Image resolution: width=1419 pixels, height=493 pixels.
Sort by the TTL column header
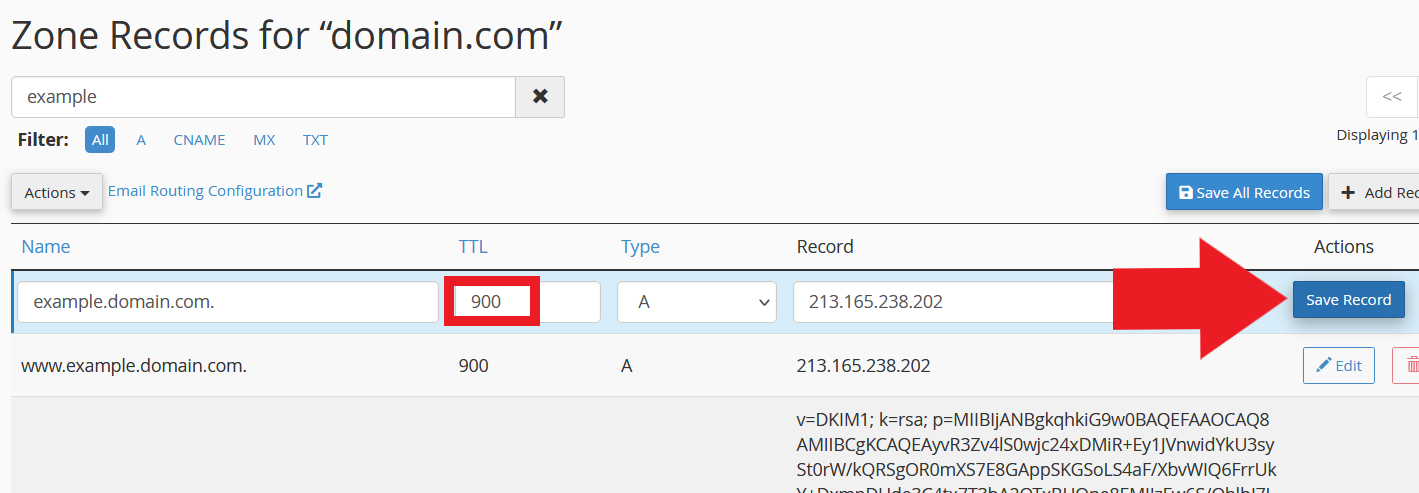pos(473,246)
